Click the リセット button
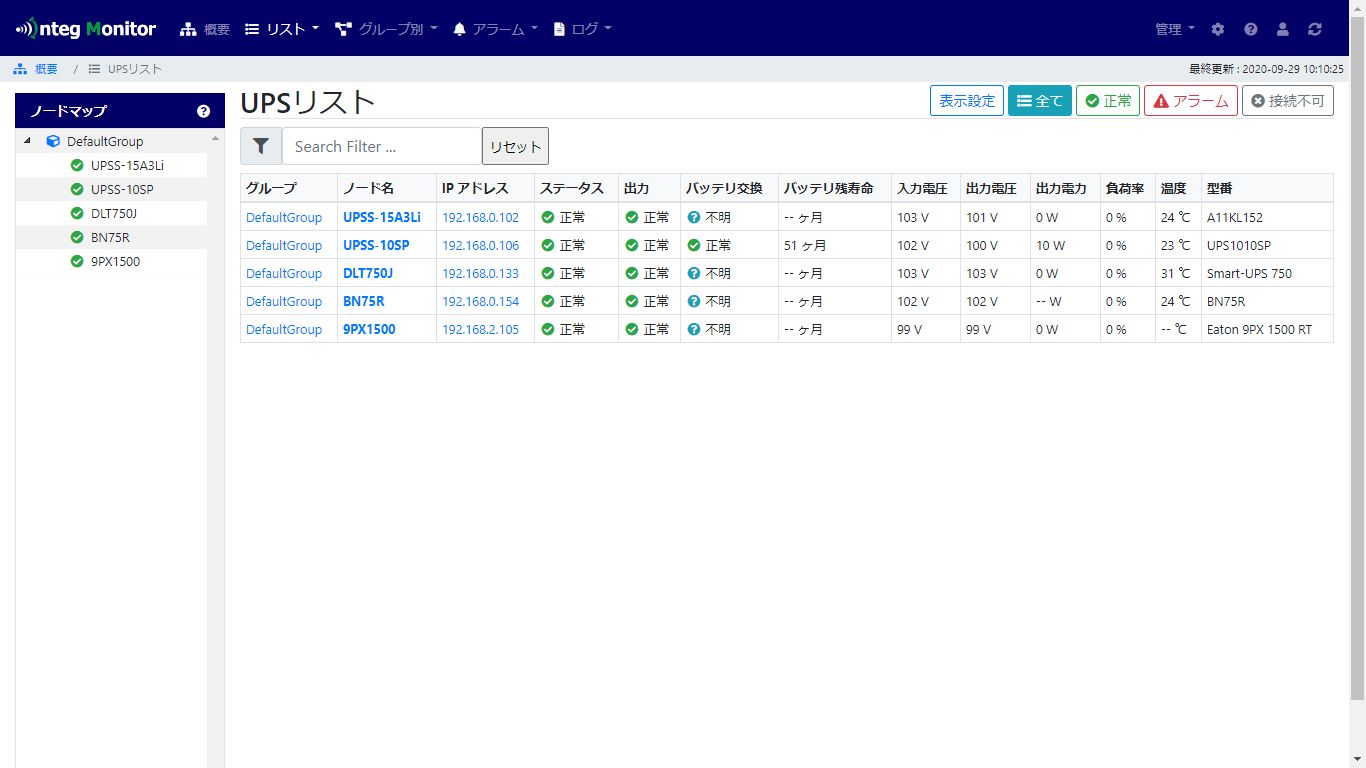Screen dimensions: 1366x768 coord(515,146)
